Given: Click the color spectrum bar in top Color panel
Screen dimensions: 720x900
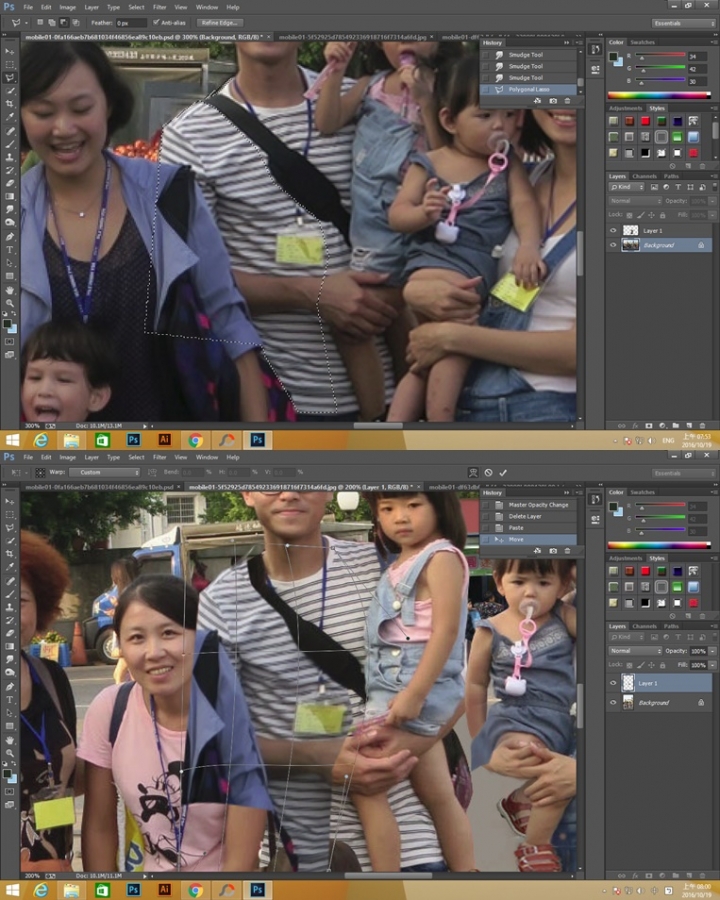Looking at the screenshot, I should (x=659, y=95).
